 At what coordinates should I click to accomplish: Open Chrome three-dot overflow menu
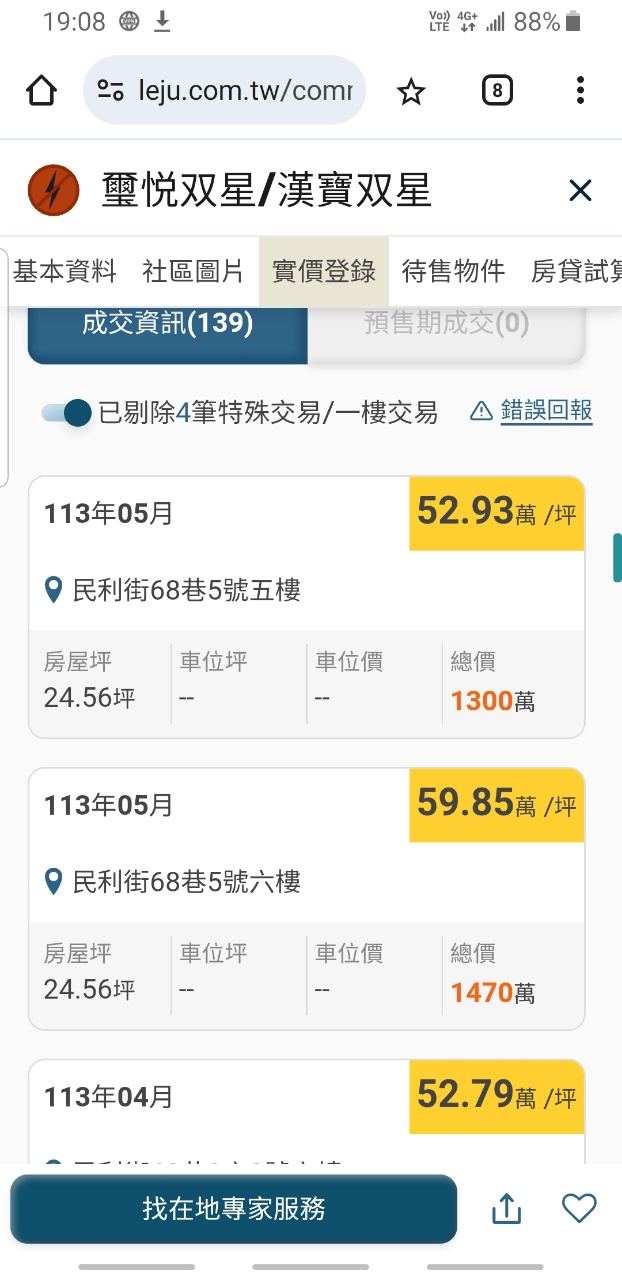coord(580,91)
